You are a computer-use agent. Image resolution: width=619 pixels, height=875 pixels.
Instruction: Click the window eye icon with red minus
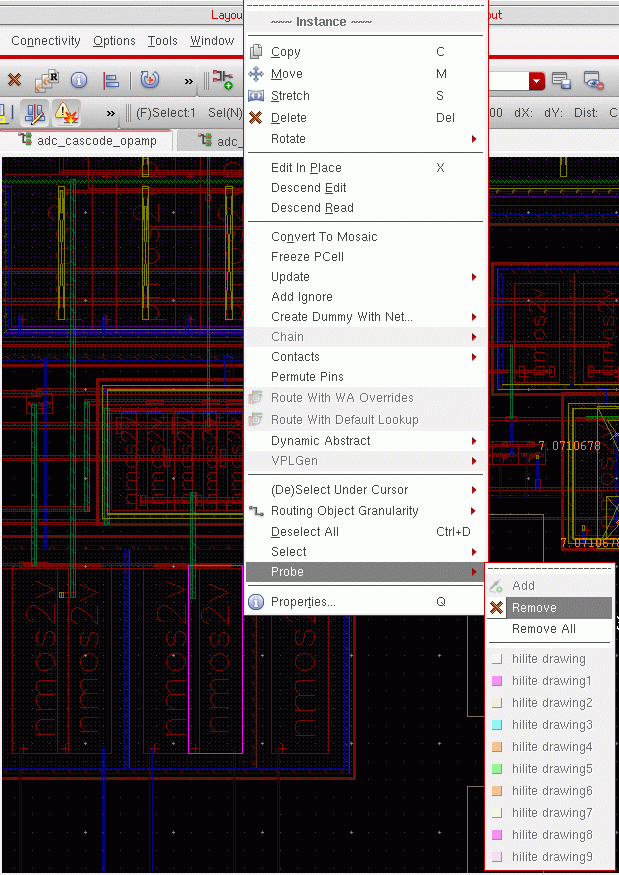(x=594, y=81)
